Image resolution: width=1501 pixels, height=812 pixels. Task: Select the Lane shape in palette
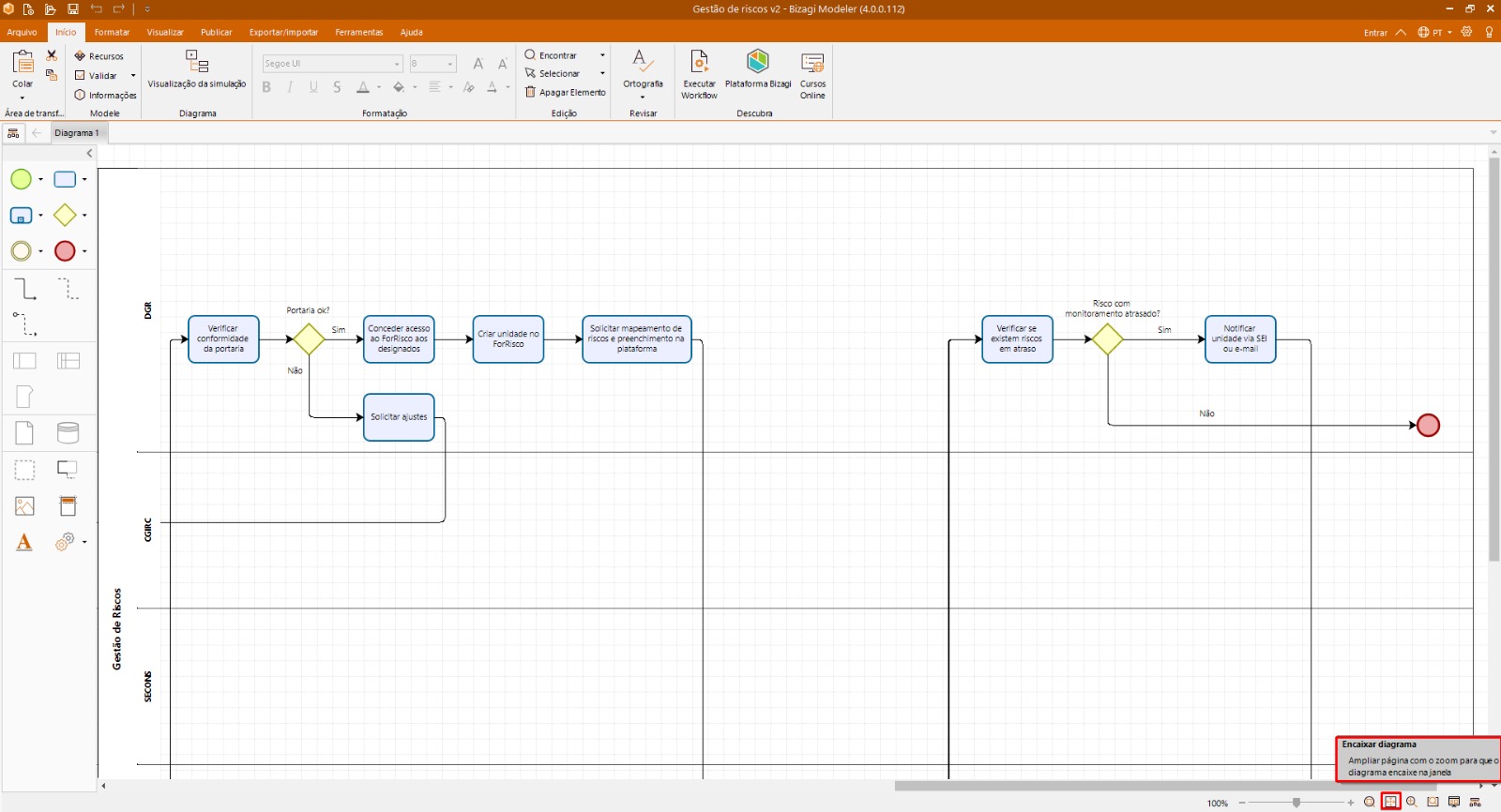pyautogui.click(x=68, y=361)
